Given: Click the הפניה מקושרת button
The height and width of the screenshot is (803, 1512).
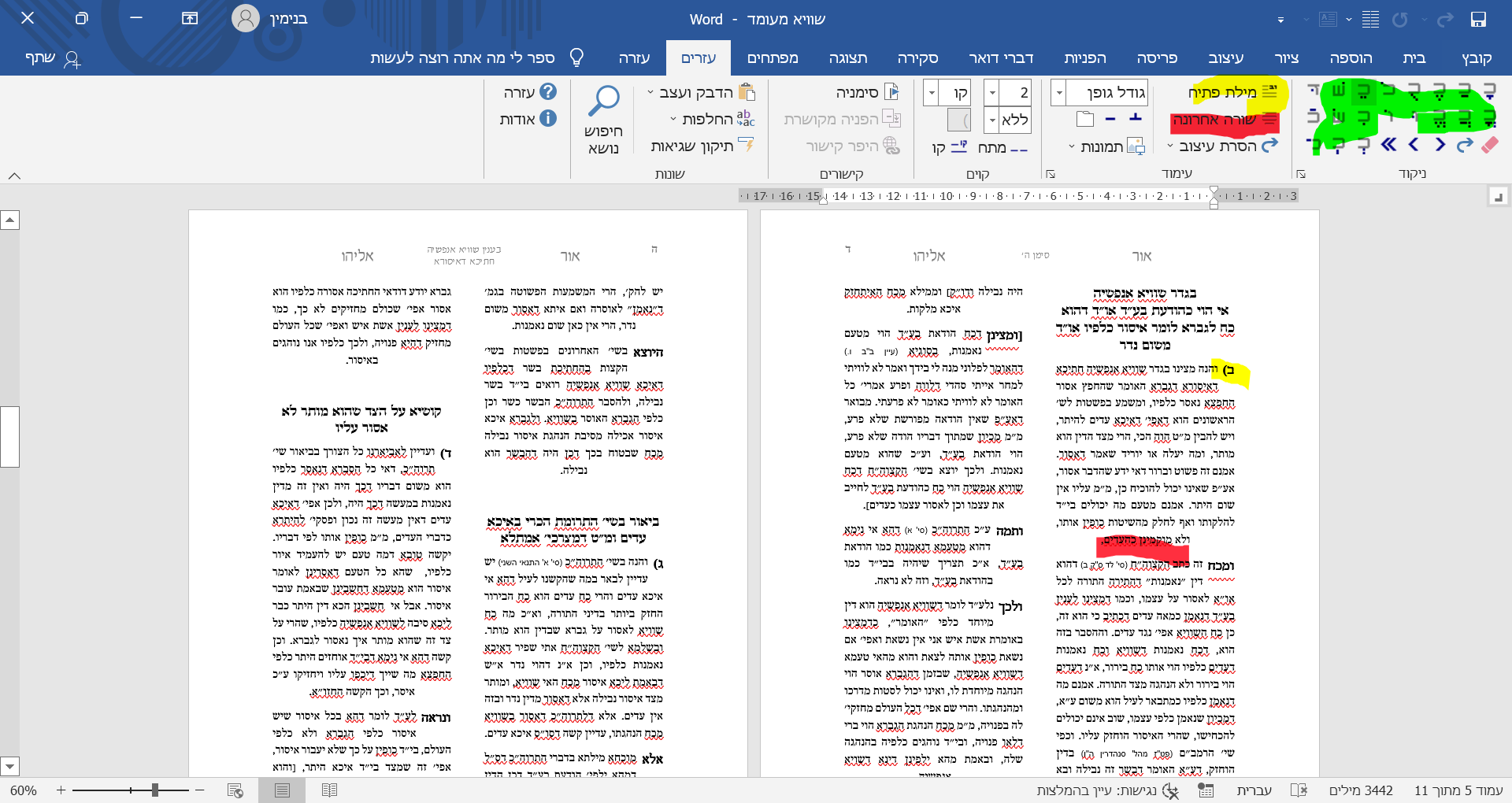Looking at the screenshot, I should pyautogui.click(x=842, y=119).
